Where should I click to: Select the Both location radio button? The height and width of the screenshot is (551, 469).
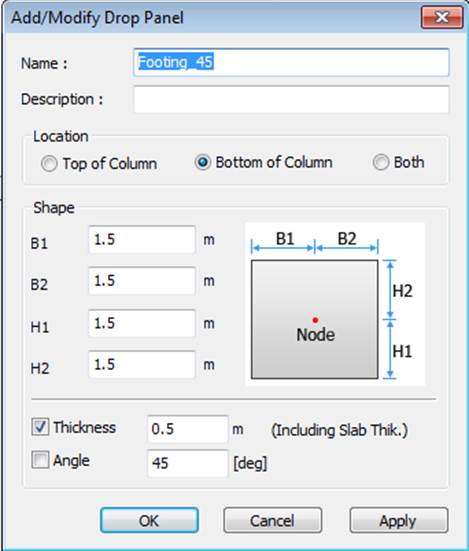pos(381,162)
